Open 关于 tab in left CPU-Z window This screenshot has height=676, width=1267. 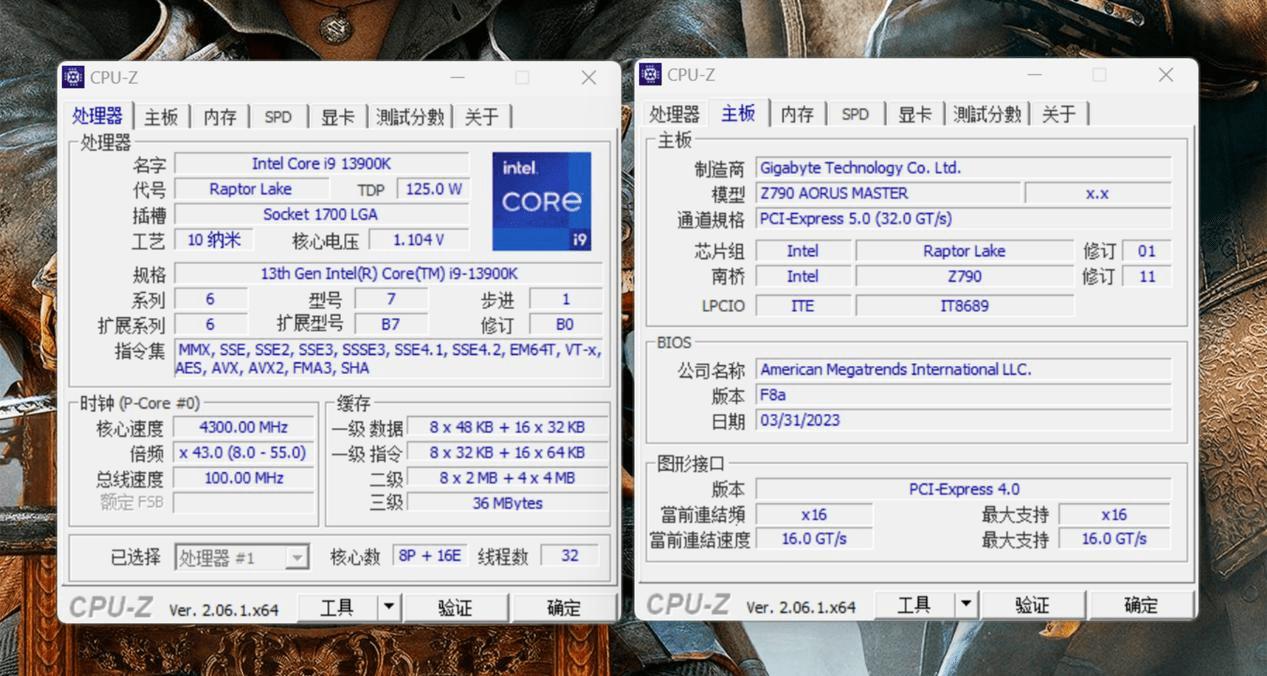[x=481, y=117]
